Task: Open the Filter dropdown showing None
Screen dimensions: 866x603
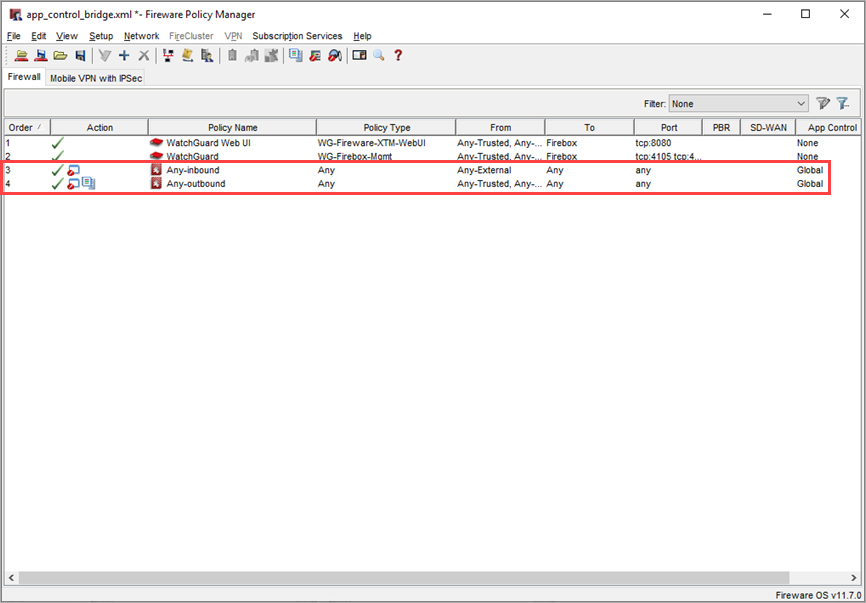Action: point(739,104)
